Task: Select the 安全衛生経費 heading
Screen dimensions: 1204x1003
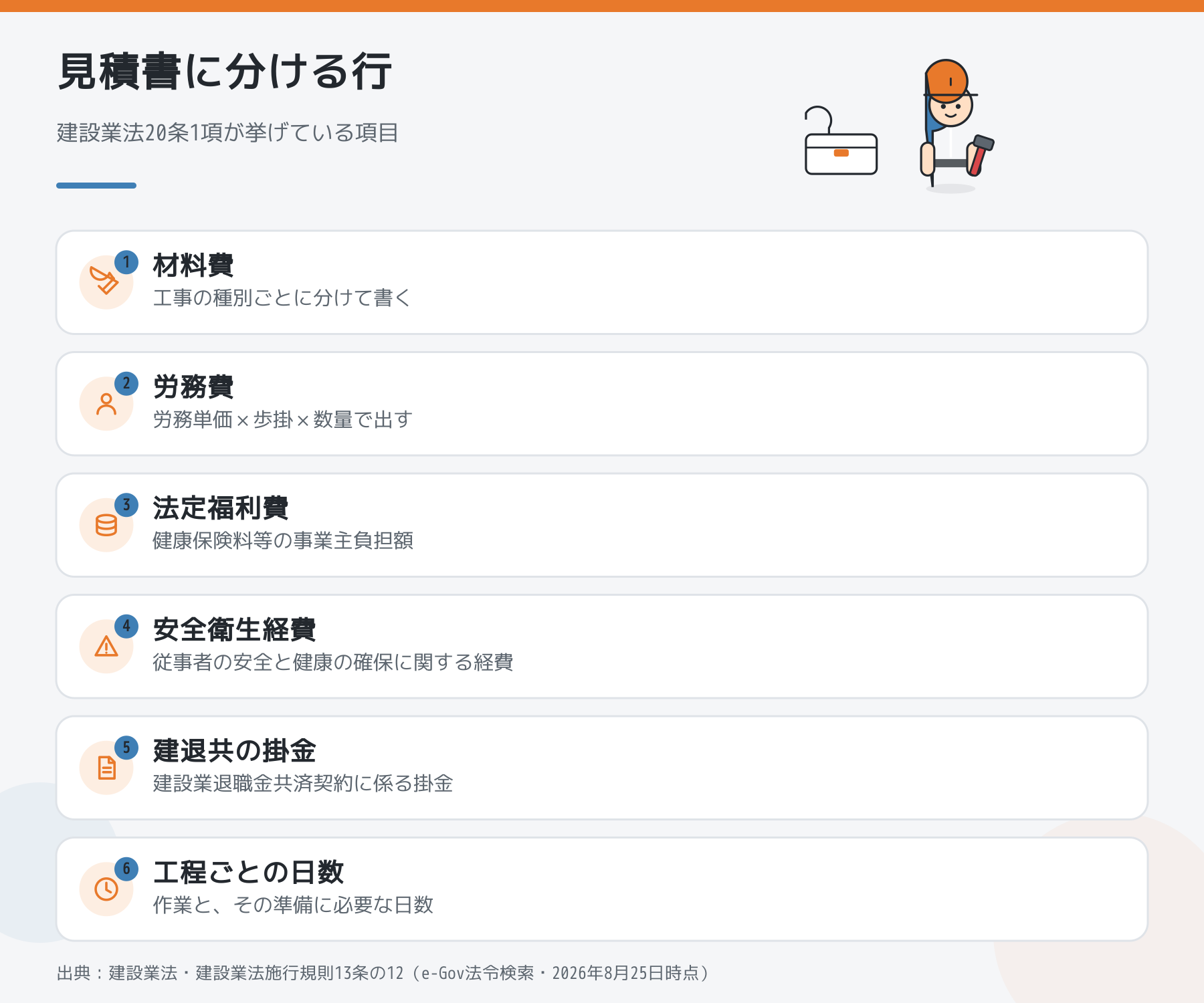Action: point(234,629)
